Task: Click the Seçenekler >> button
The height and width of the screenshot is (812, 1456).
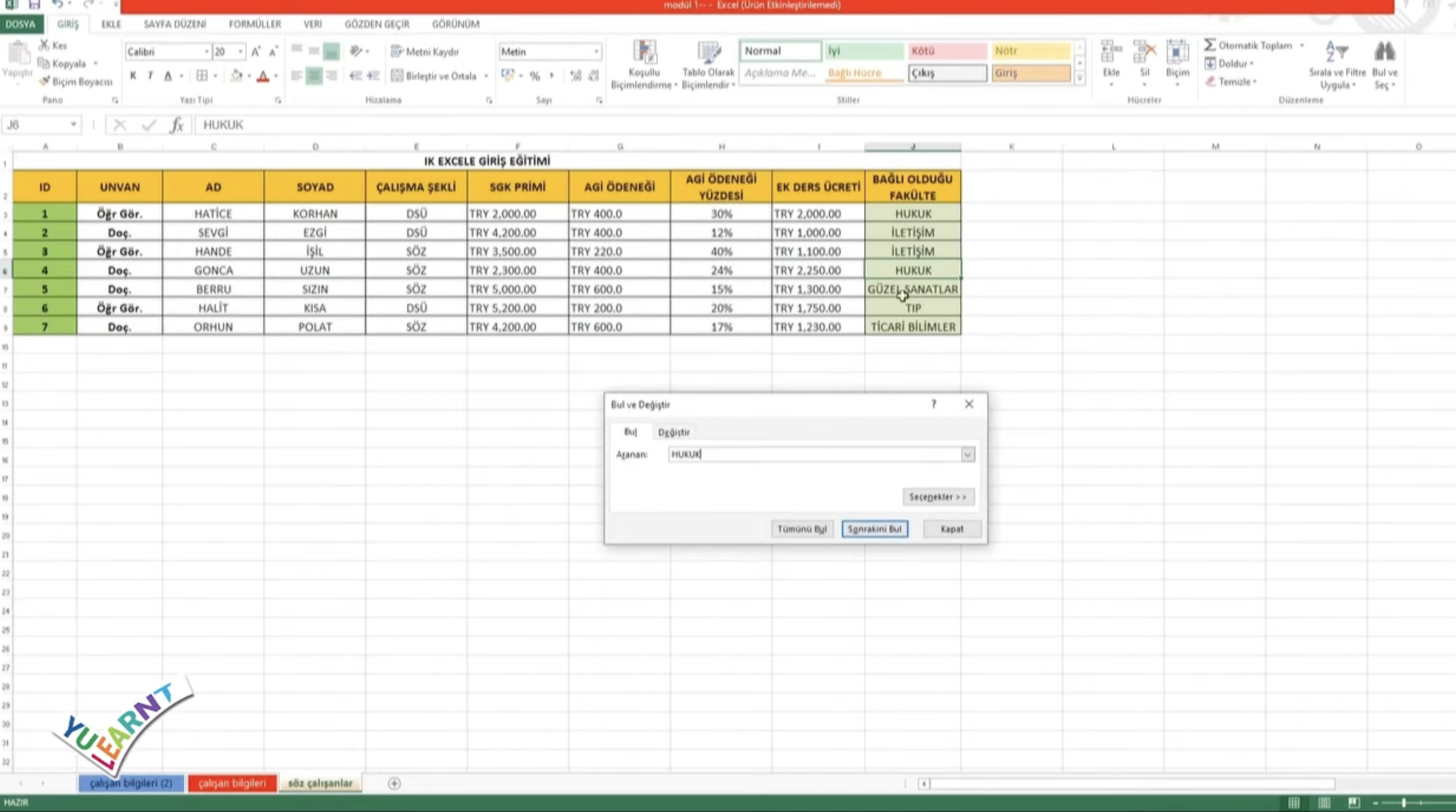Action: [x=938, y=497]
